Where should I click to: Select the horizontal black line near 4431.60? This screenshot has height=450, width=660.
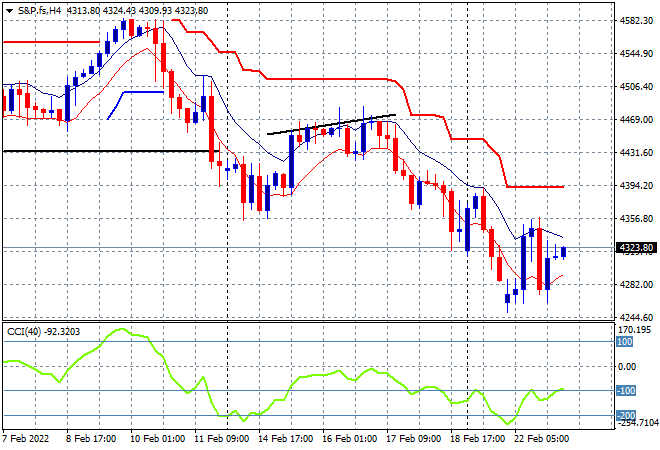pyautogui.click(x=111, y=151)
